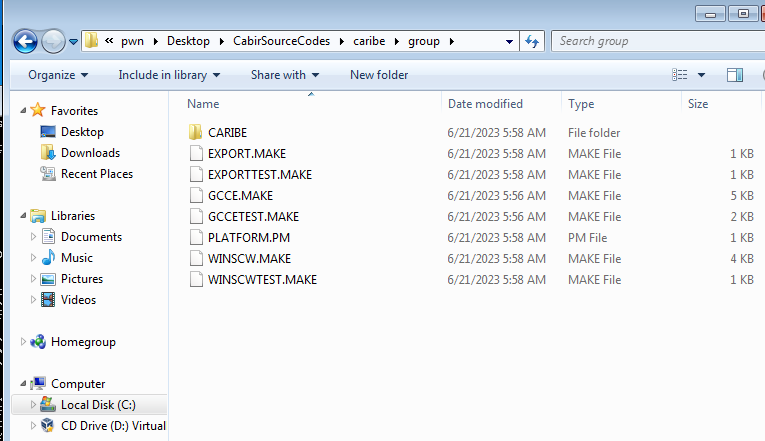
Task: Open Recent Places in Favorites
Action: [x=97, y=174]
